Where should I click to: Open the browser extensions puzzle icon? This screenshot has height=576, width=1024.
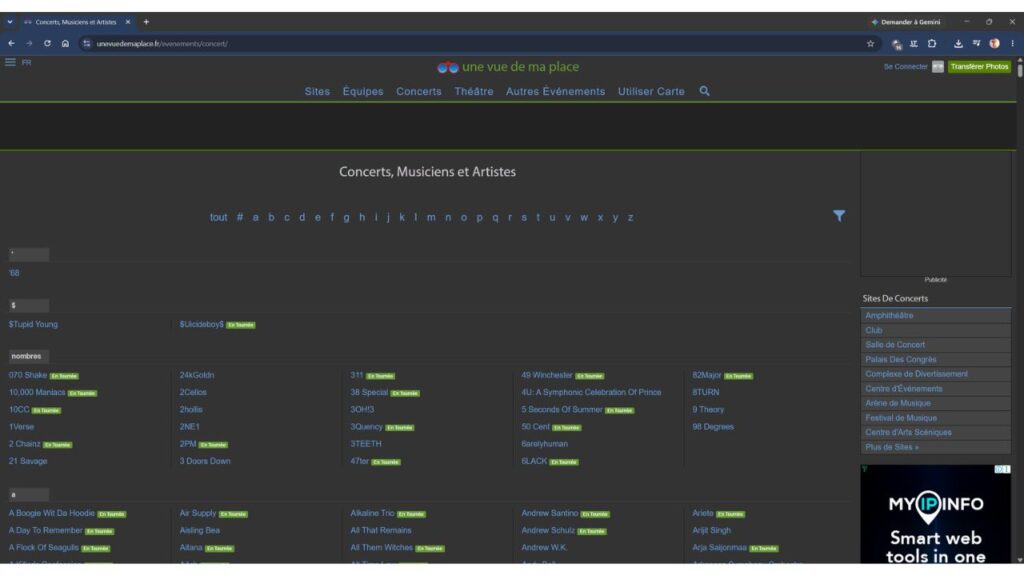932,44
